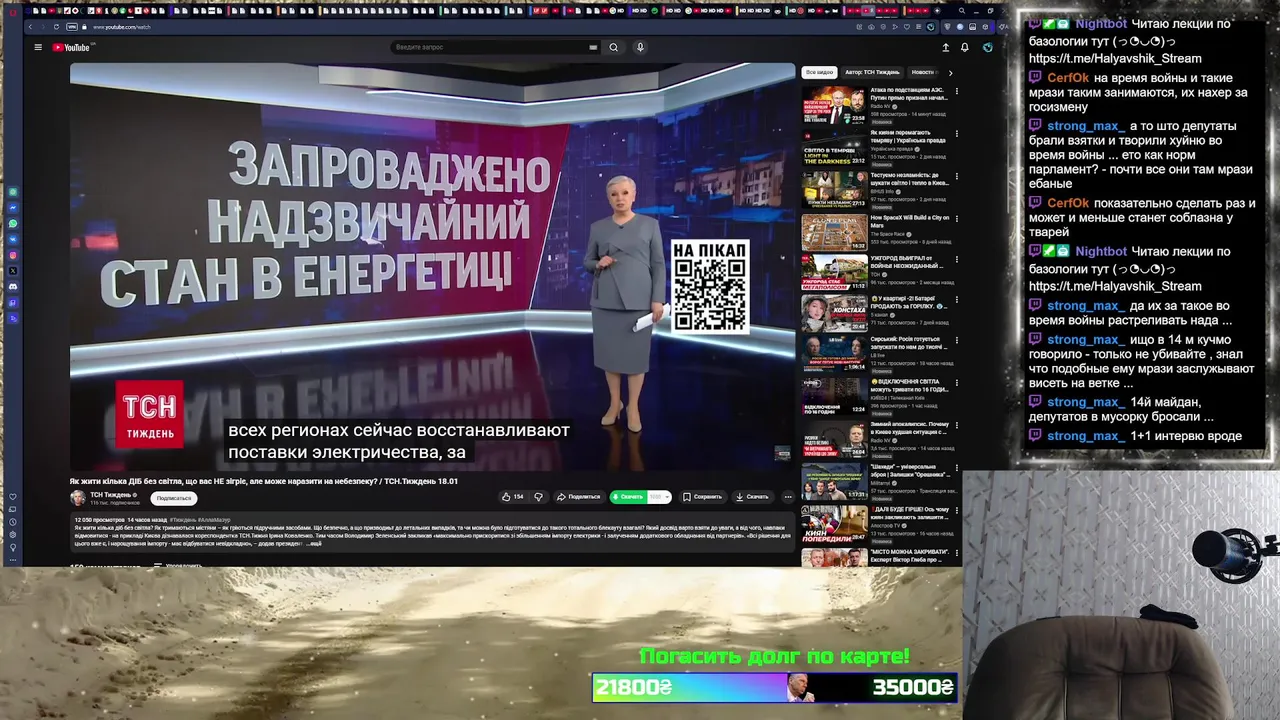
Task: Subscribe using the Подписаться button
Action: pyautogui.click(x=174, y=498)
